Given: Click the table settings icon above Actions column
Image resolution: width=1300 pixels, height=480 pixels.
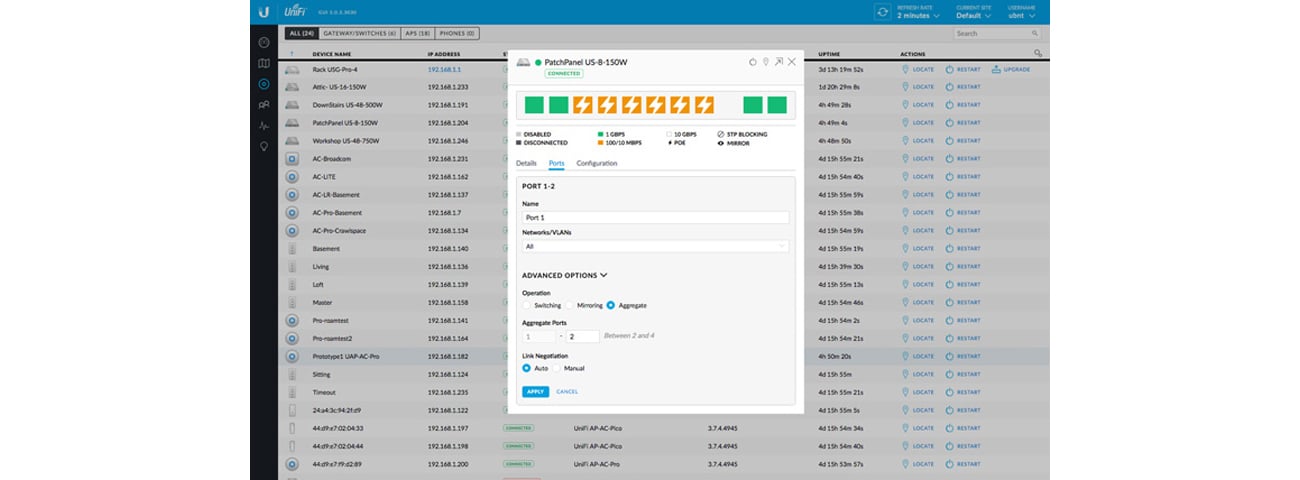Looking at the screenshot, I should 1037,54.
